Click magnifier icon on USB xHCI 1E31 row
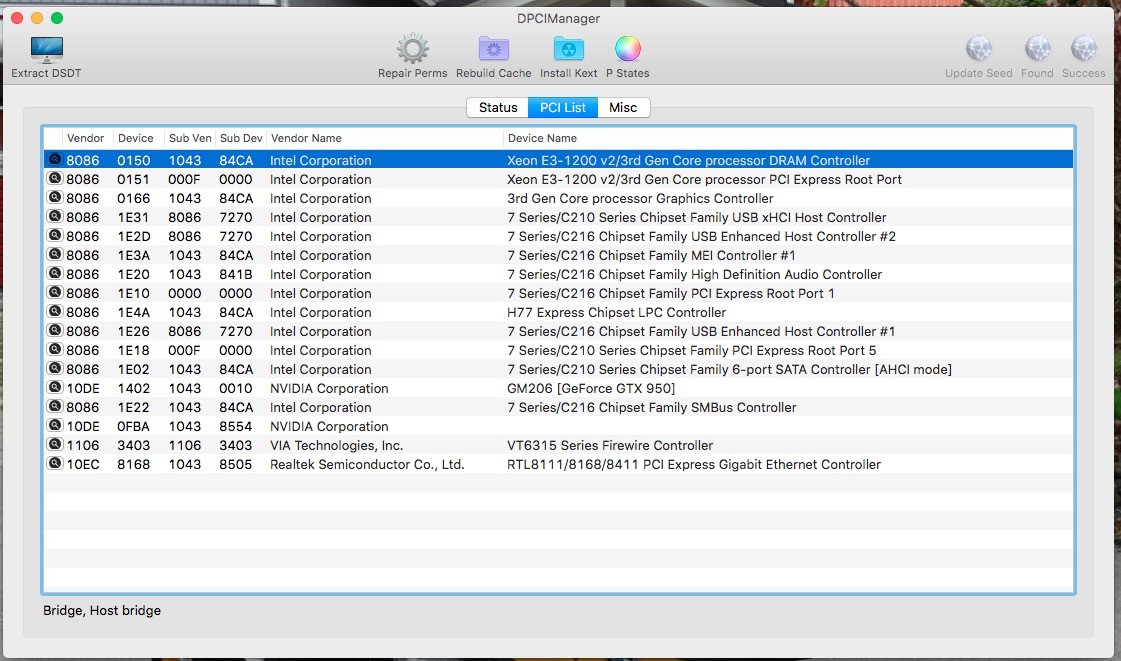 (54, 217)
